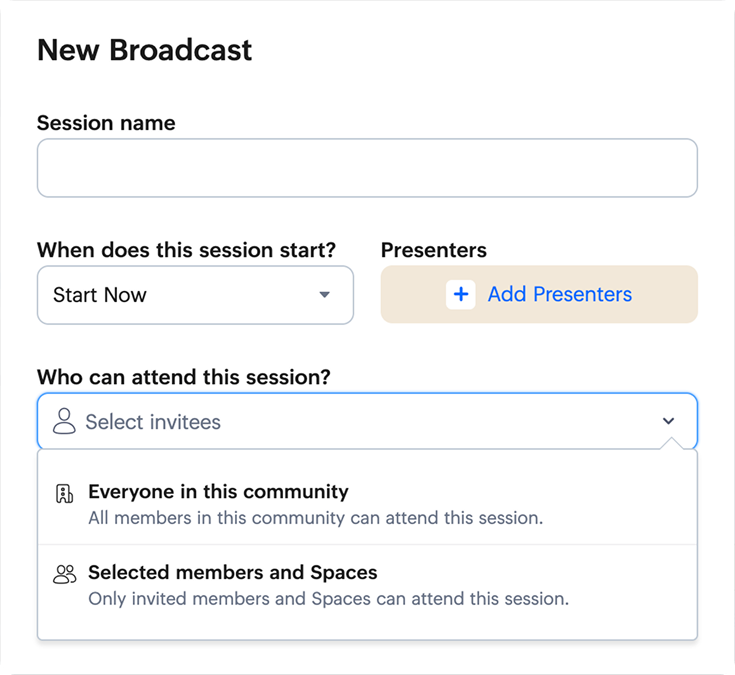Open the Start Now session time dropdown

195,295
